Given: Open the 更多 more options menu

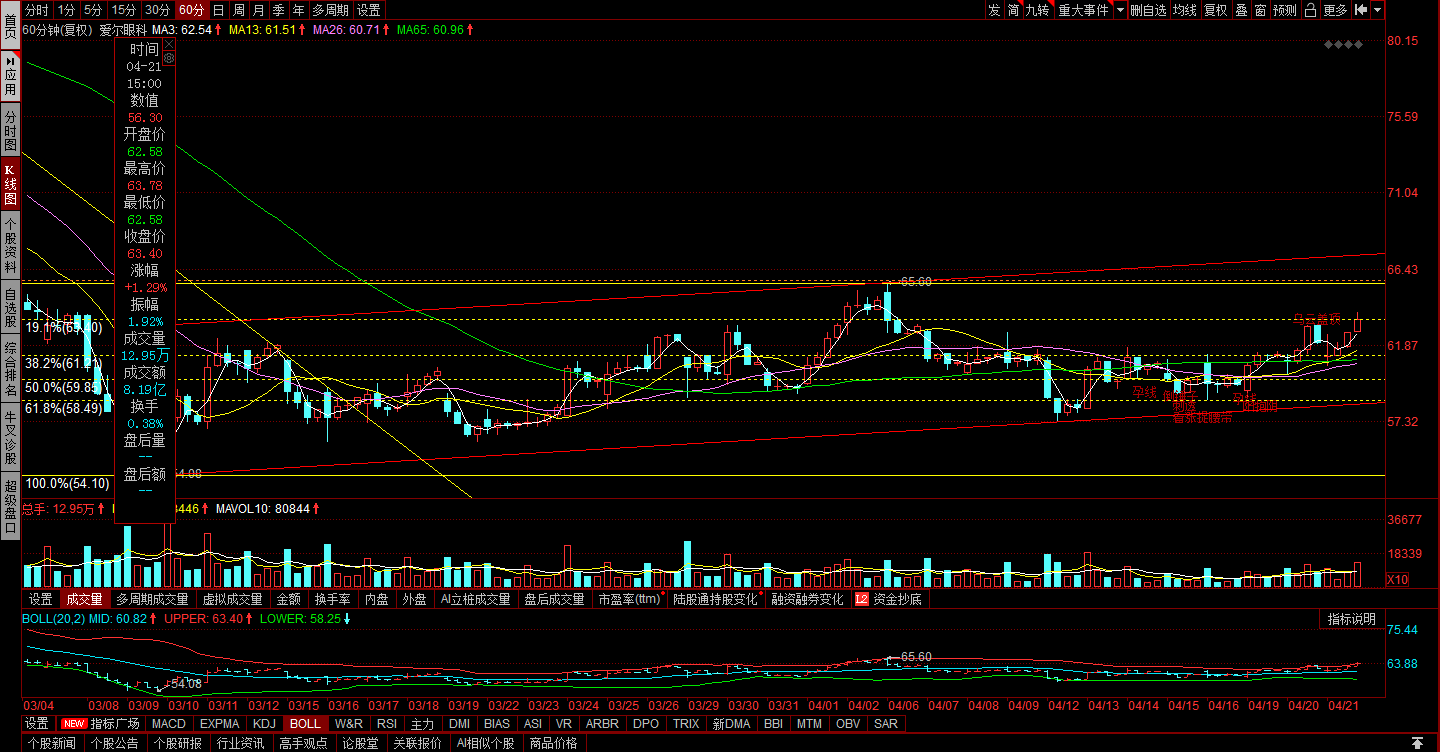Looking at the screenshot, I should pyautogui.click(x=1335, y=10).
